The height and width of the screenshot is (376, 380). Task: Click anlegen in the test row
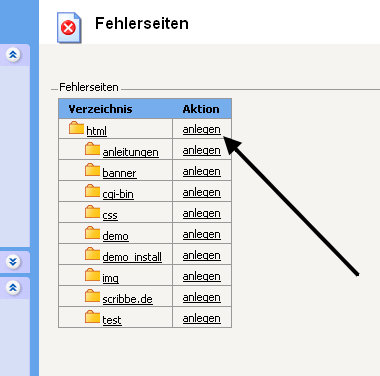[202, 318]
